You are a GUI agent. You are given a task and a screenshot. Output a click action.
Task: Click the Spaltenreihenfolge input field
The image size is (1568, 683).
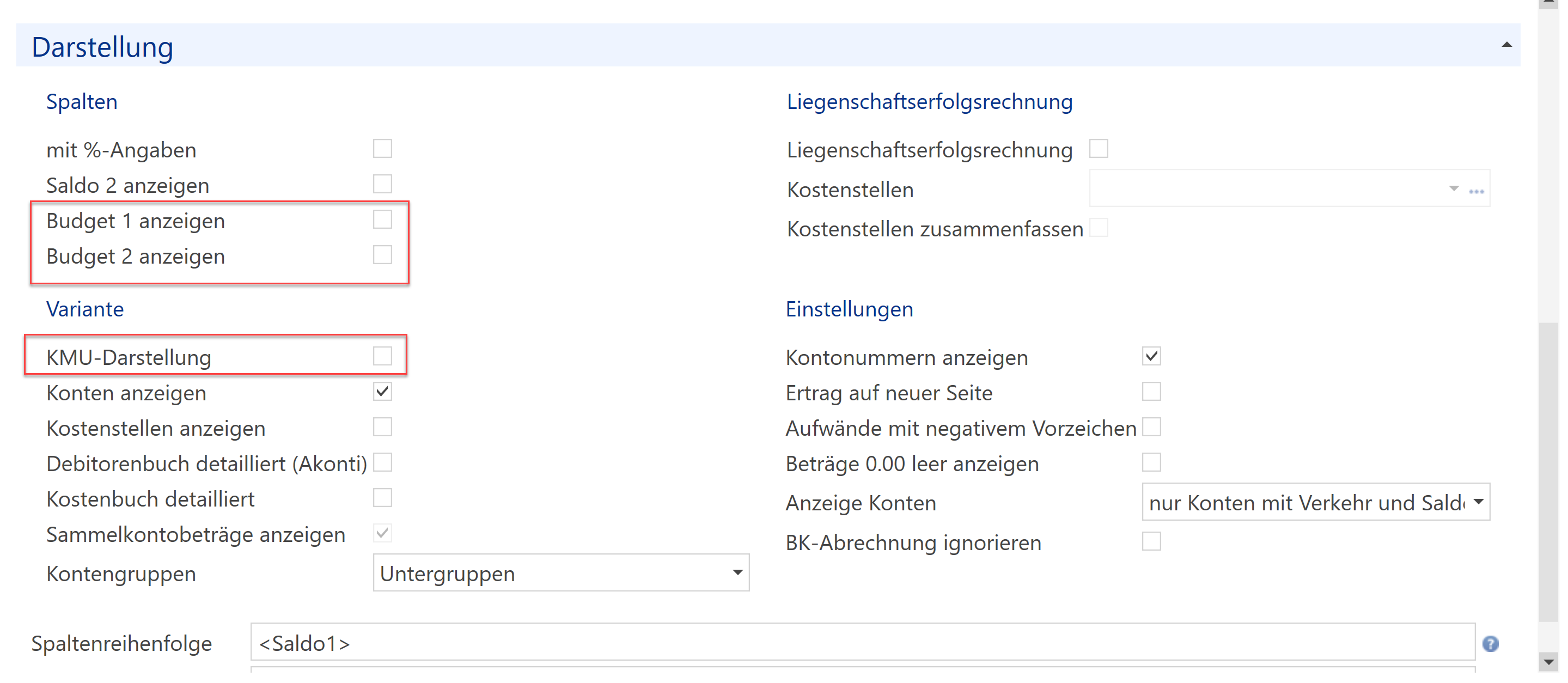[x=863, y=642]
